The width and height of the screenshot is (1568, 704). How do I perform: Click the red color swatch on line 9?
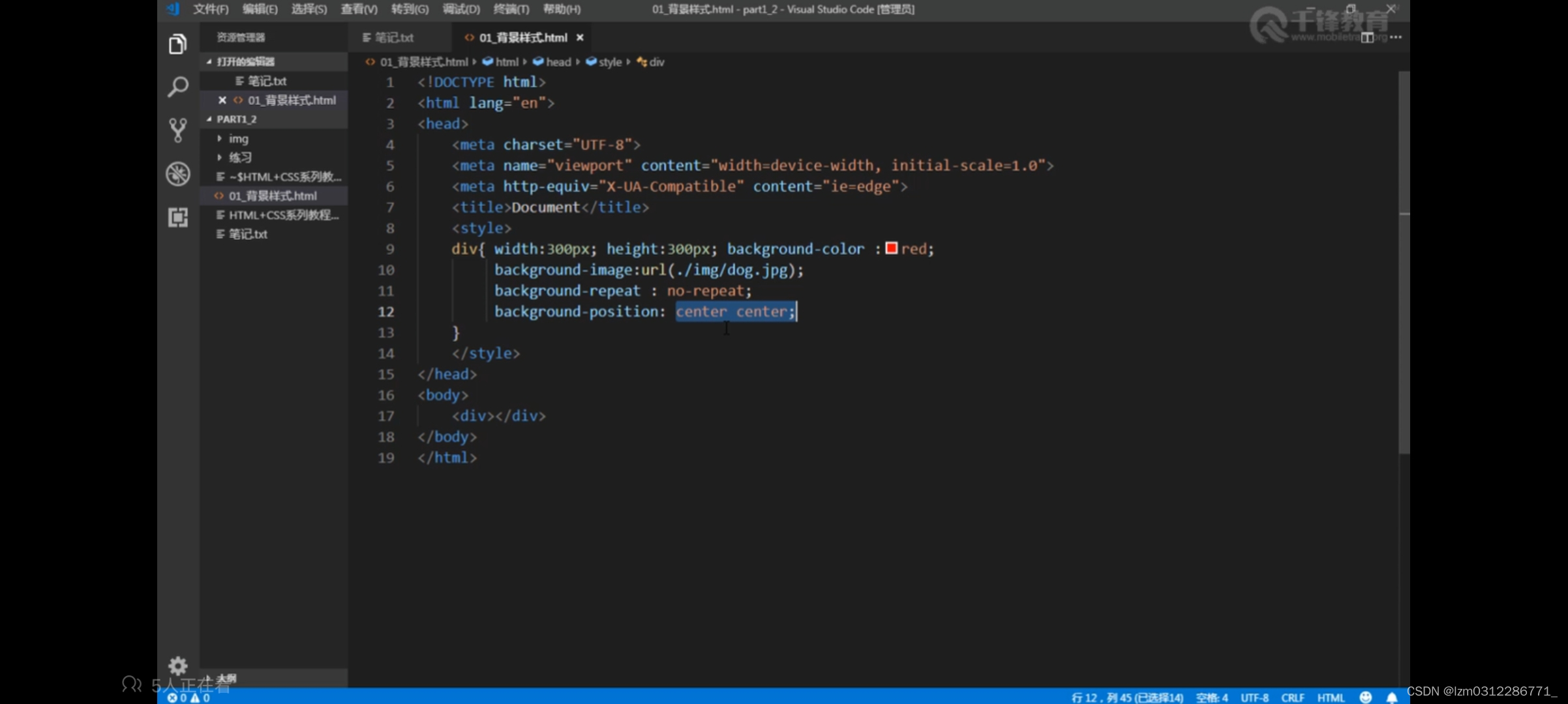pos(891,248)
